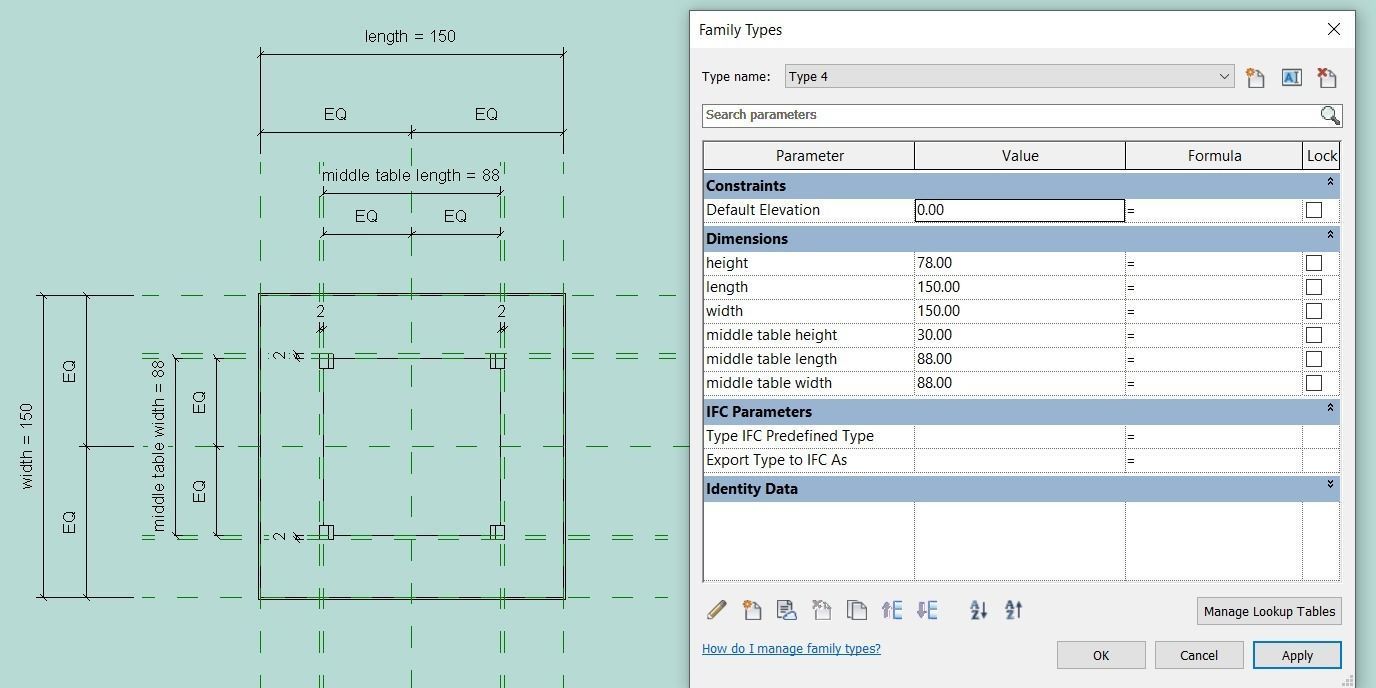Toggle lock for middle table length
The image size is (1376, 688).
click(x=1314, y=359)
